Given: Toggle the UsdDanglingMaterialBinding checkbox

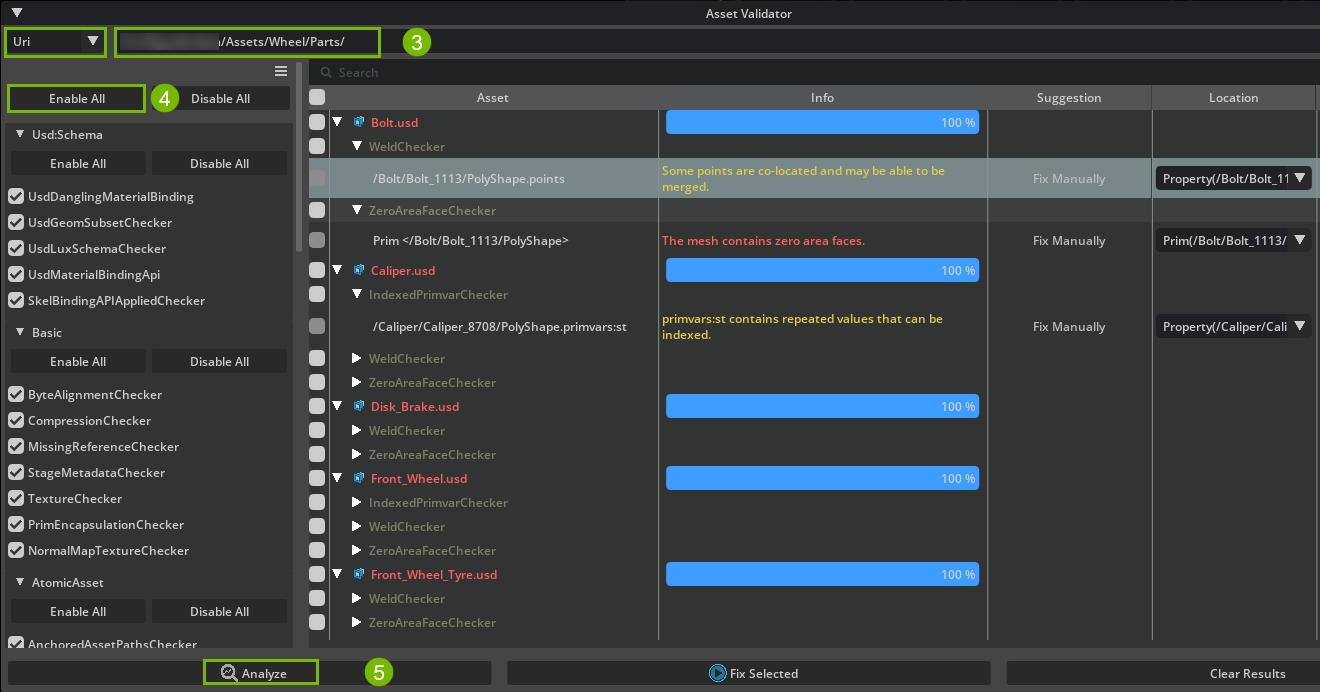Looking at the screenshot, I should (16, 196).
